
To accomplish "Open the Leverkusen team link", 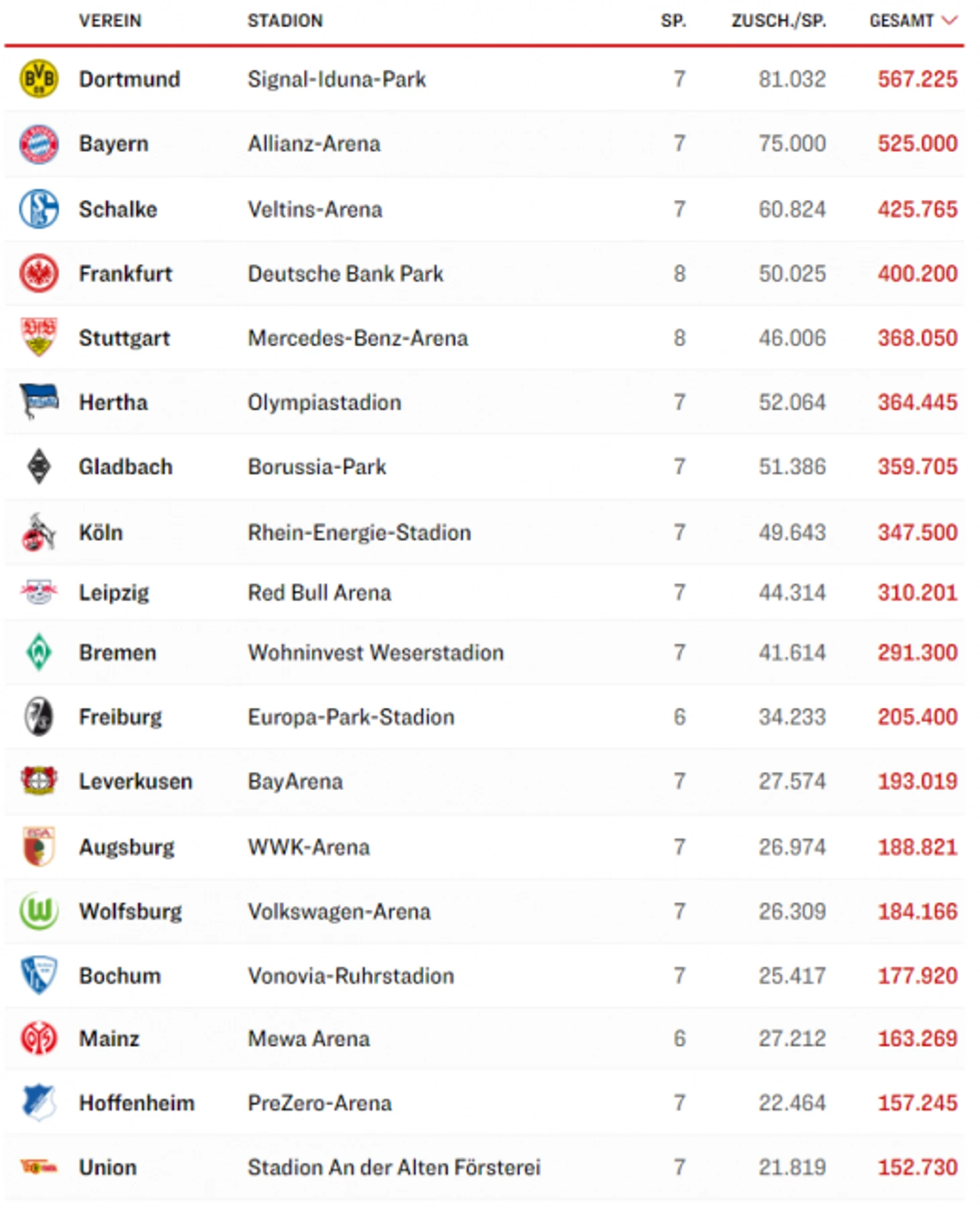I will [136, 781].
